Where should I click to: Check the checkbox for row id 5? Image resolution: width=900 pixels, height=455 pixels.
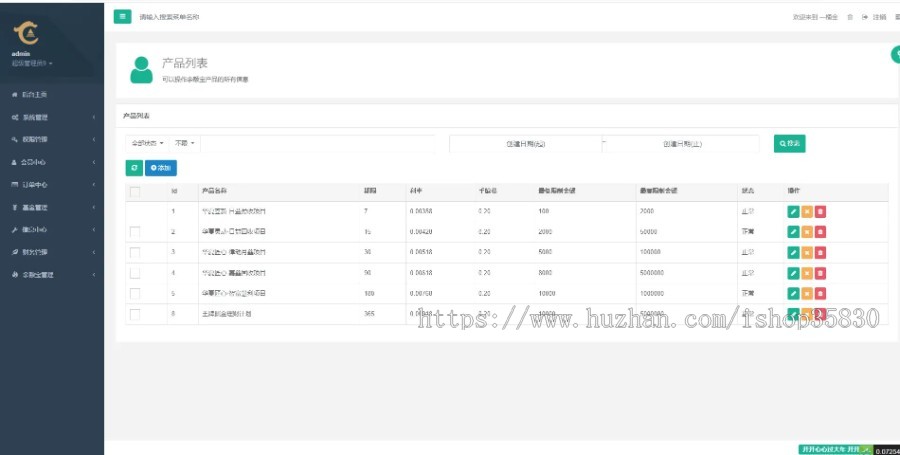click(x=135, y=293)
